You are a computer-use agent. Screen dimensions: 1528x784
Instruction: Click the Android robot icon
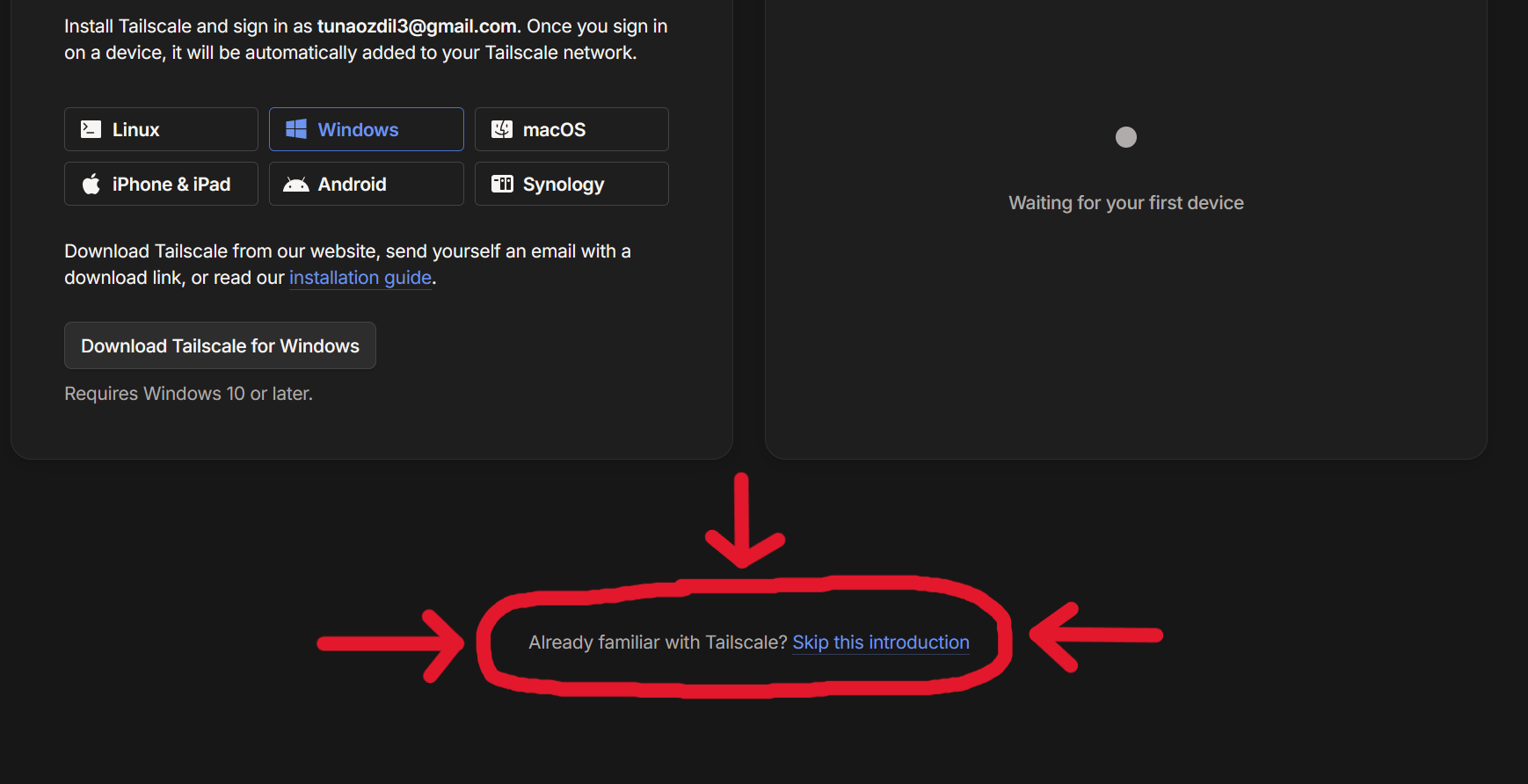[x=296, y=184]
